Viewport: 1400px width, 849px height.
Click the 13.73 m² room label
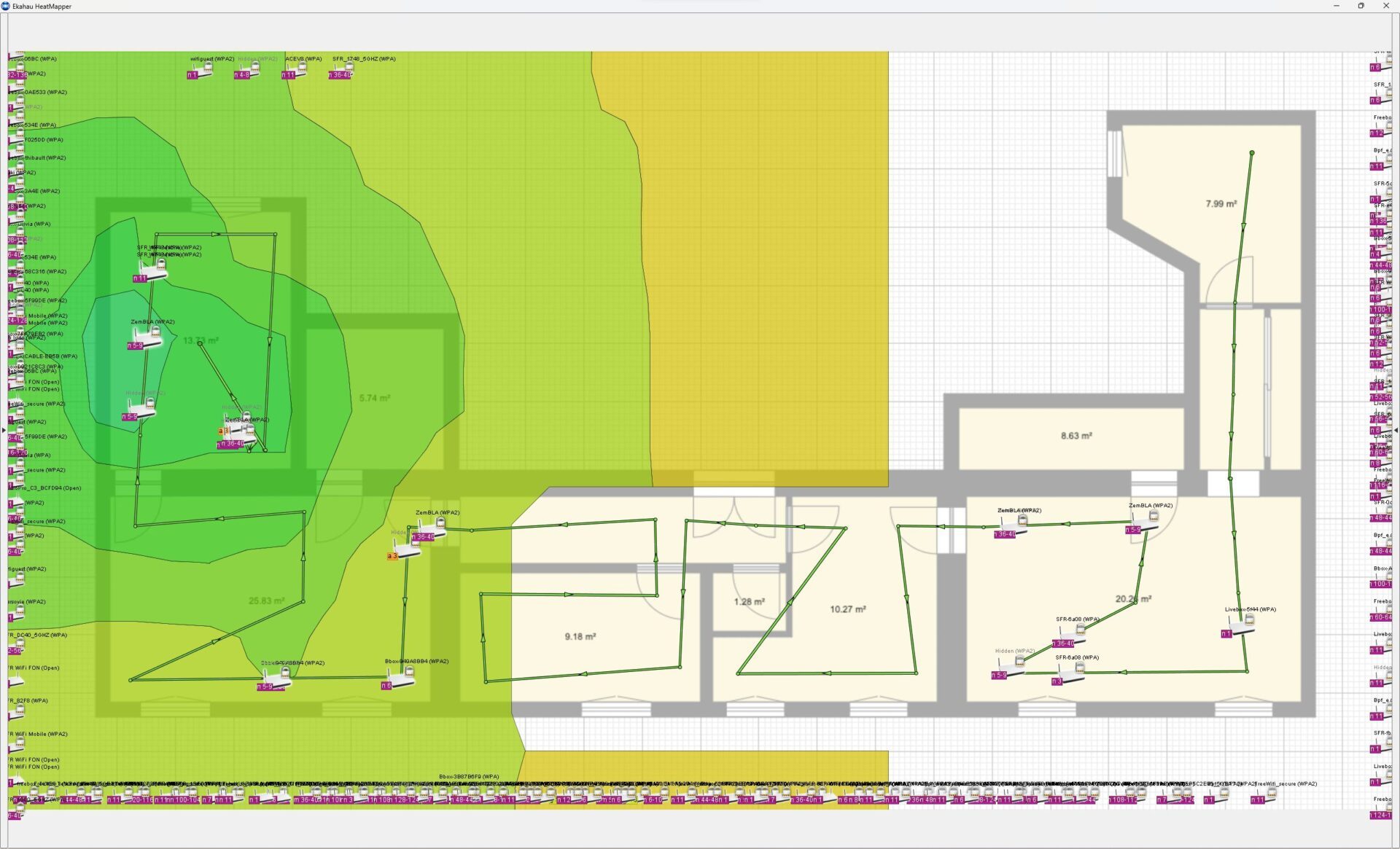(201, 340)
